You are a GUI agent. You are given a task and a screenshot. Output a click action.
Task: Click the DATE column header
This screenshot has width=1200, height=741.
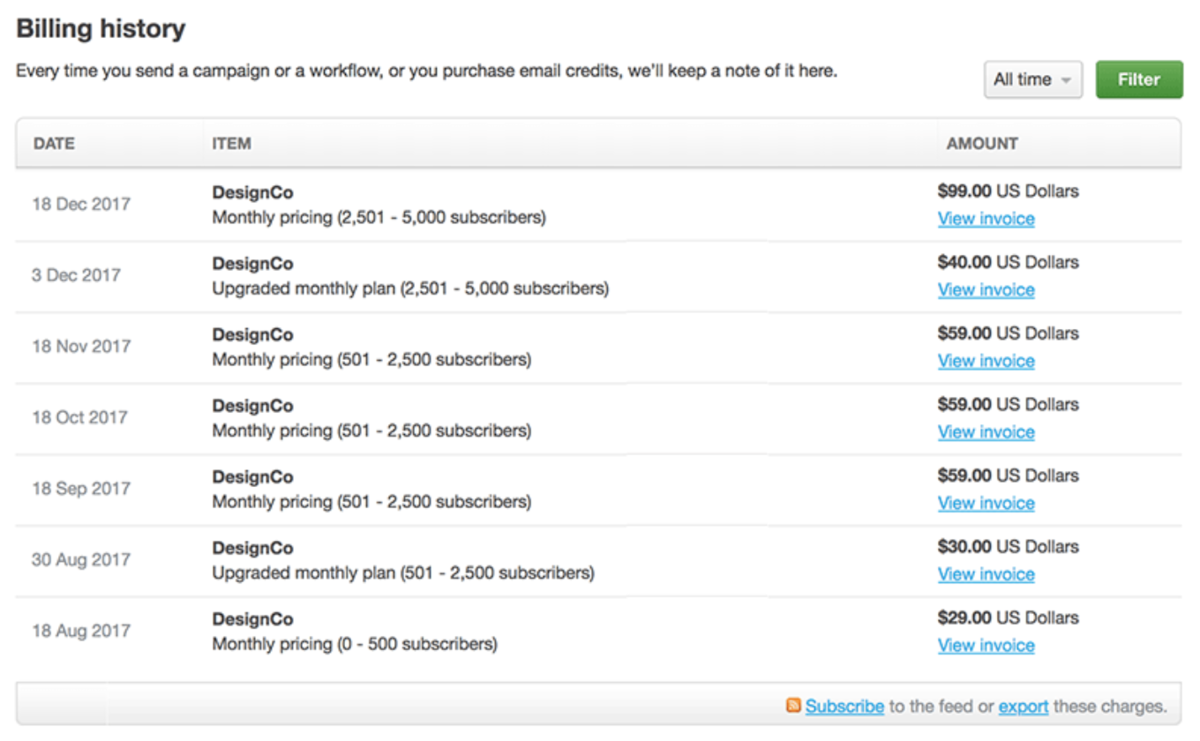coord(54,144)
